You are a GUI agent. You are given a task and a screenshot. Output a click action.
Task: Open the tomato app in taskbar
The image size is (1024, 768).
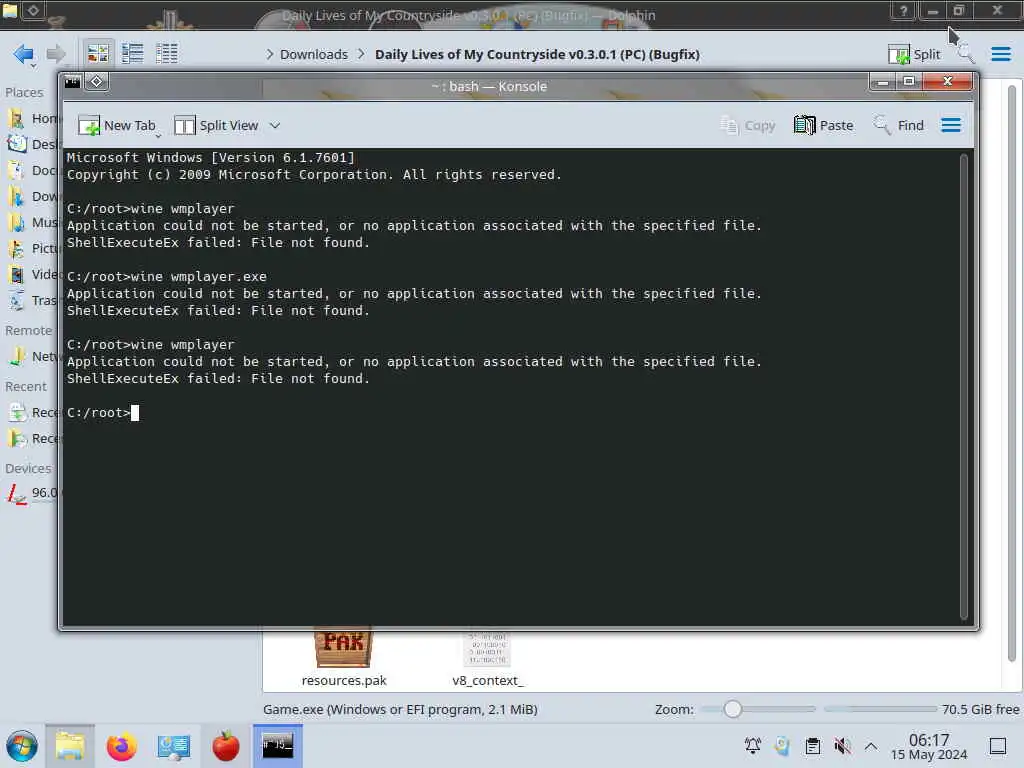(x=226, y=746)
